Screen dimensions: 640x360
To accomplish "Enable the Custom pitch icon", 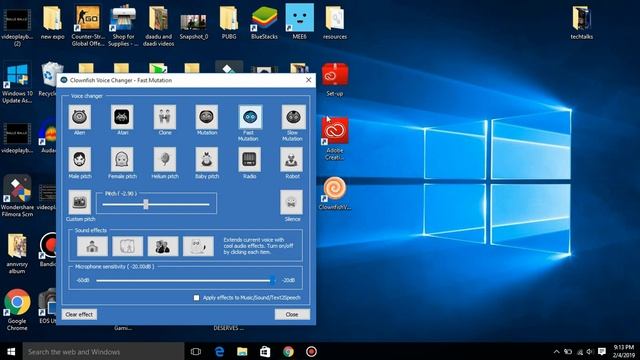I will click(80, 202).
